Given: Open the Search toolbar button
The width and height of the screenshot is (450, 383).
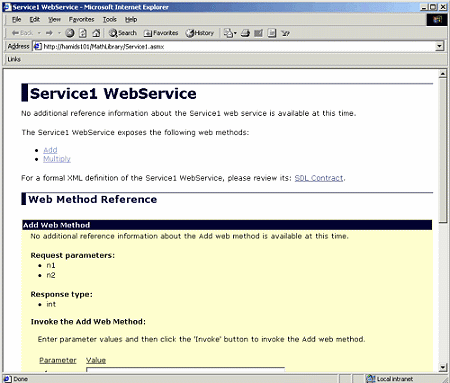Looking at the screenshot, I should [123, 33].
